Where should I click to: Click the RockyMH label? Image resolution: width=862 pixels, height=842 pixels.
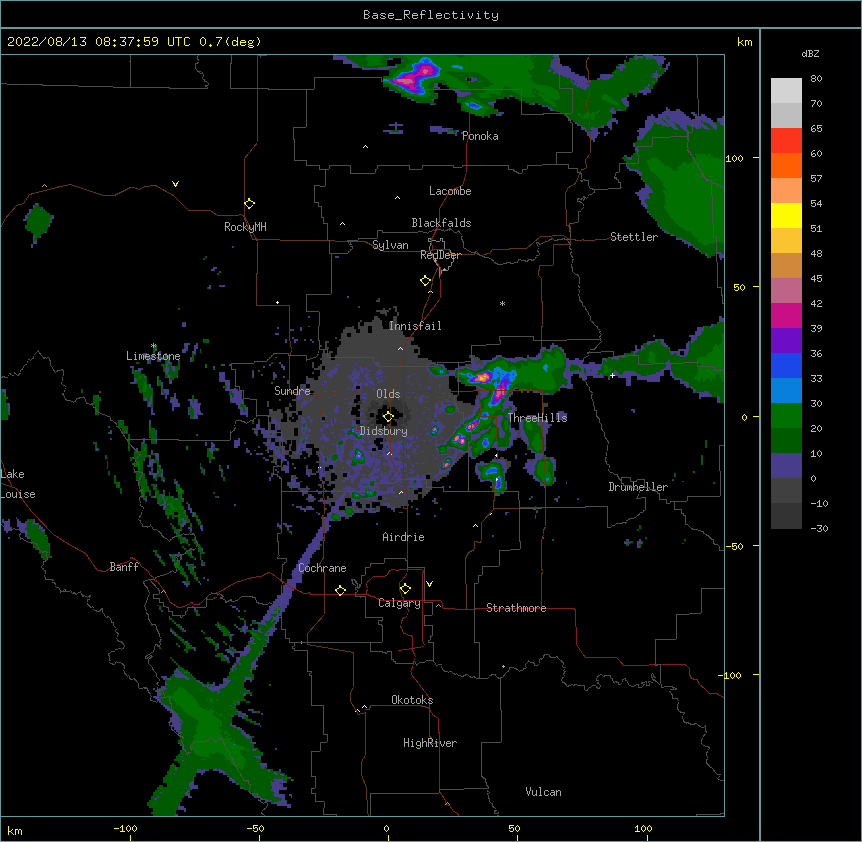coord(245,227)
